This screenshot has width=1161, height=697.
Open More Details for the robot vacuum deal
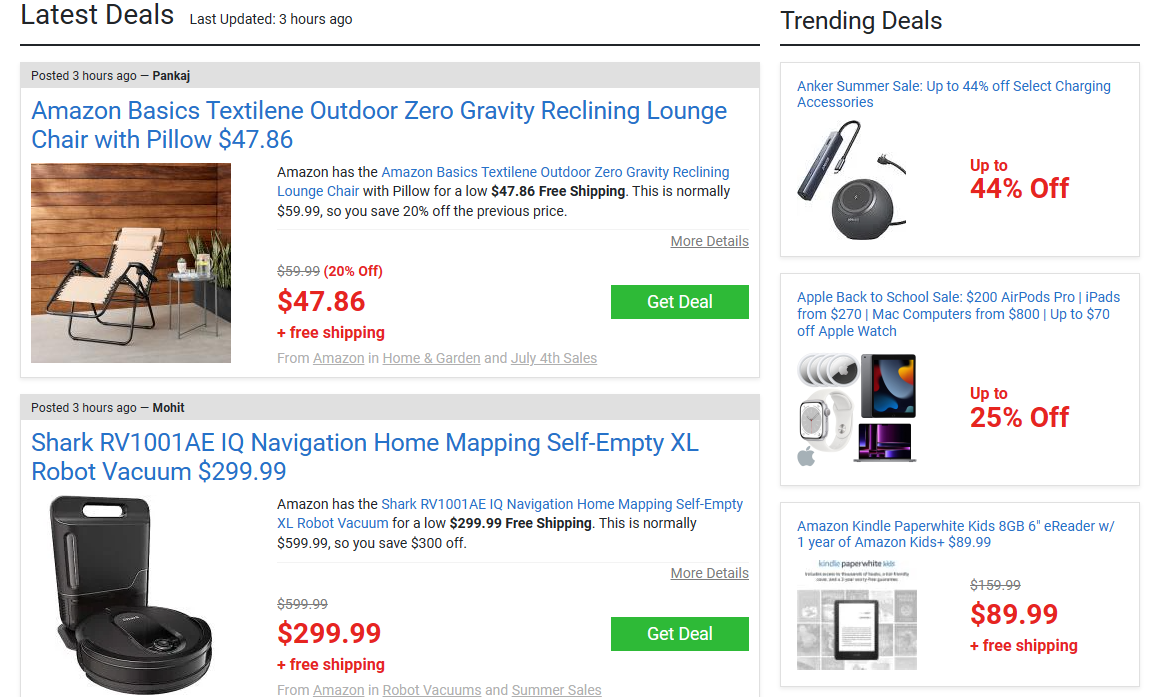pos(709,573)
